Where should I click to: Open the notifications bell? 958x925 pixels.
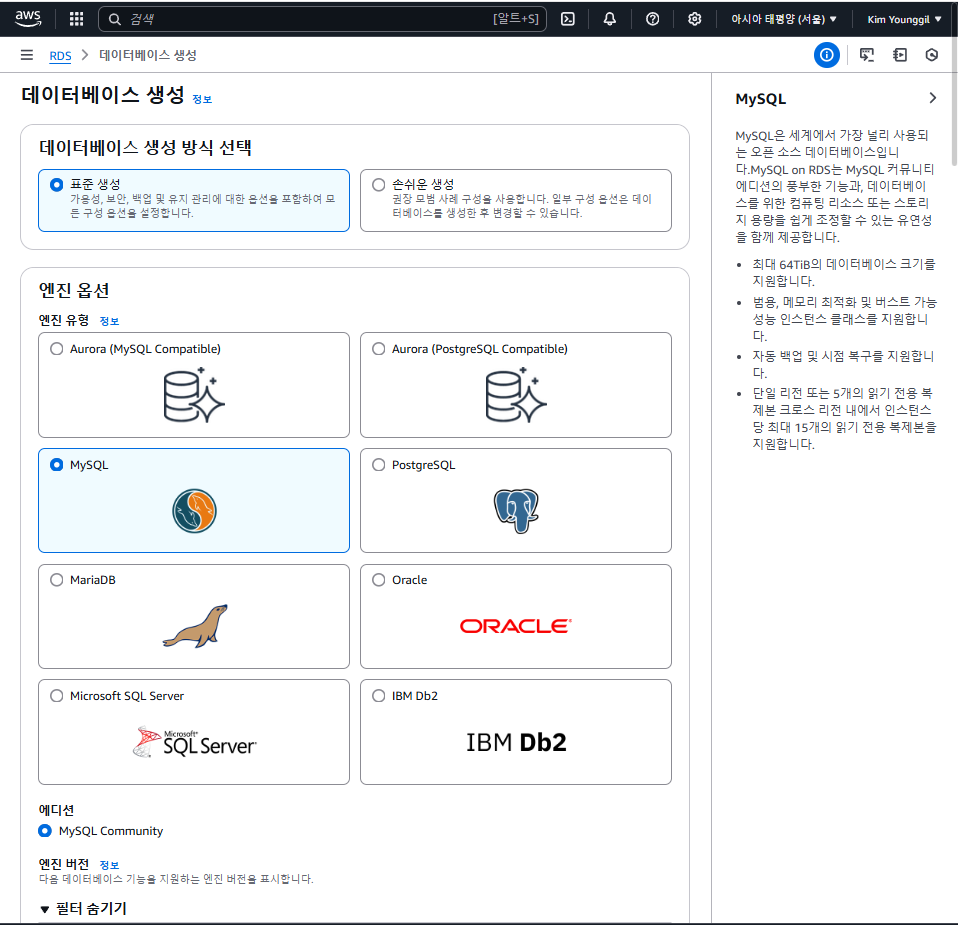(x=610, y=19)
